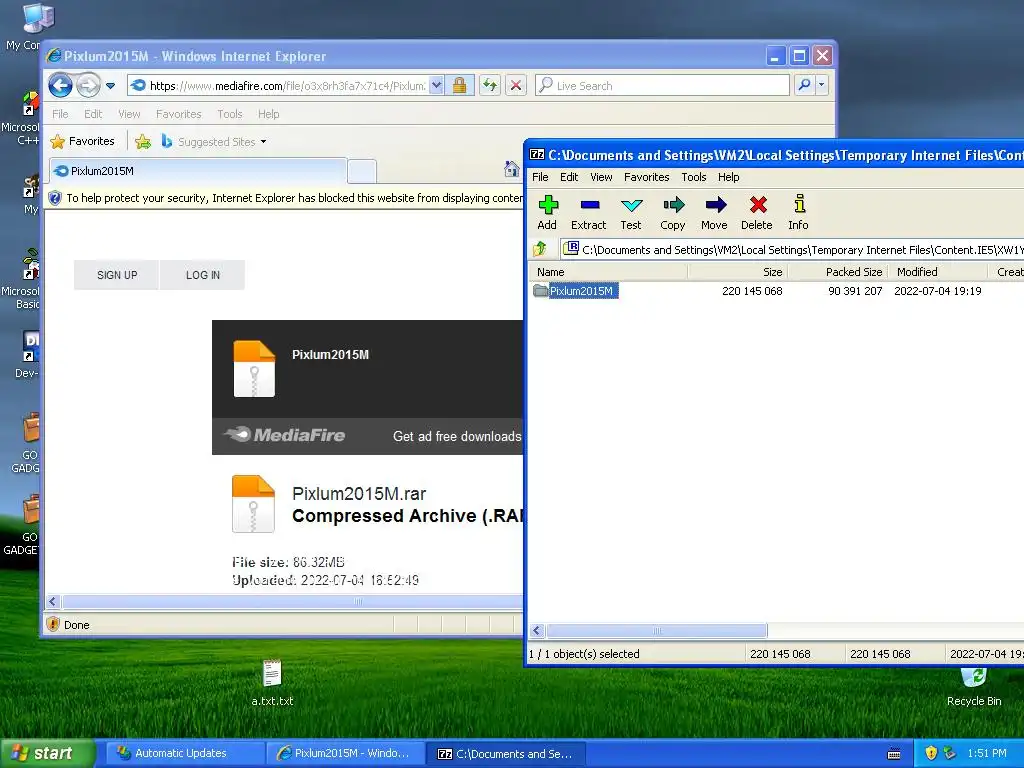Click the 1:51 PM taskbar clock
Image resolution: width=1024 pixels, height=768 pixels.
[x=987, y=753]
